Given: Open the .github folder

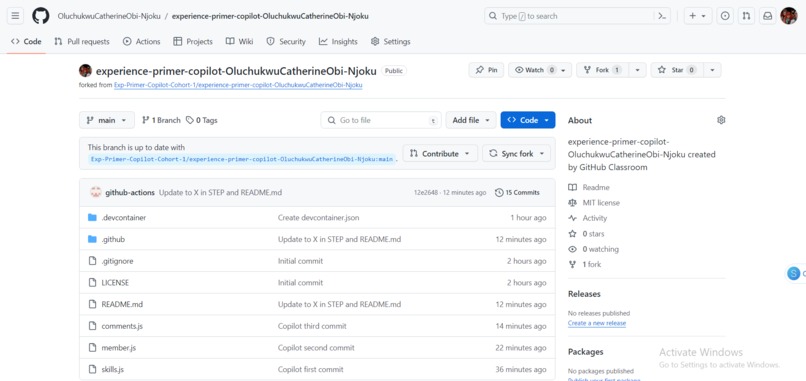Looking at the screenshot, I should pyautogui.click(x=113, y=239).
